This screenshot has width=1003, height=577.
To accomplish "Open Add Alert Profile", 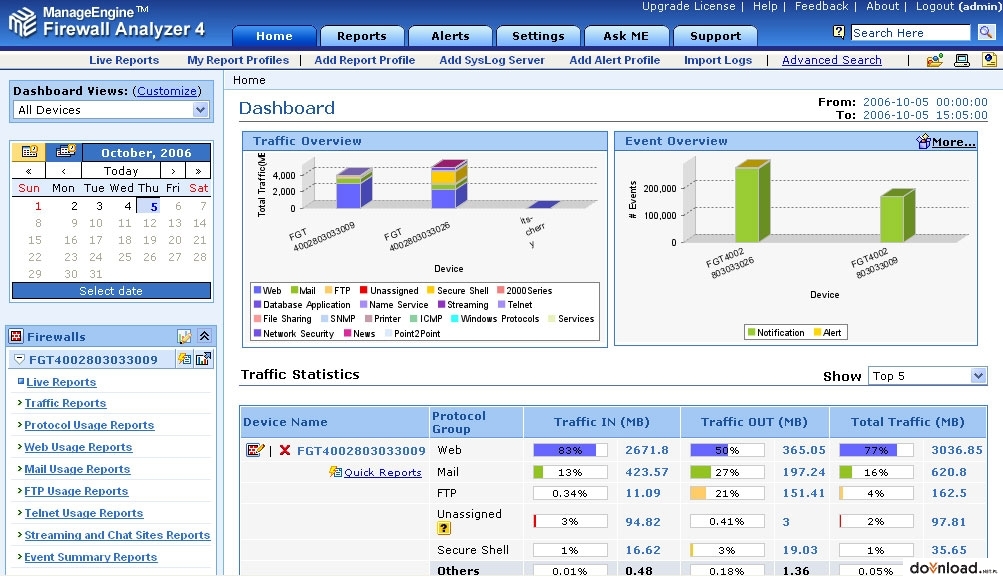I will (x=615, y=60).
